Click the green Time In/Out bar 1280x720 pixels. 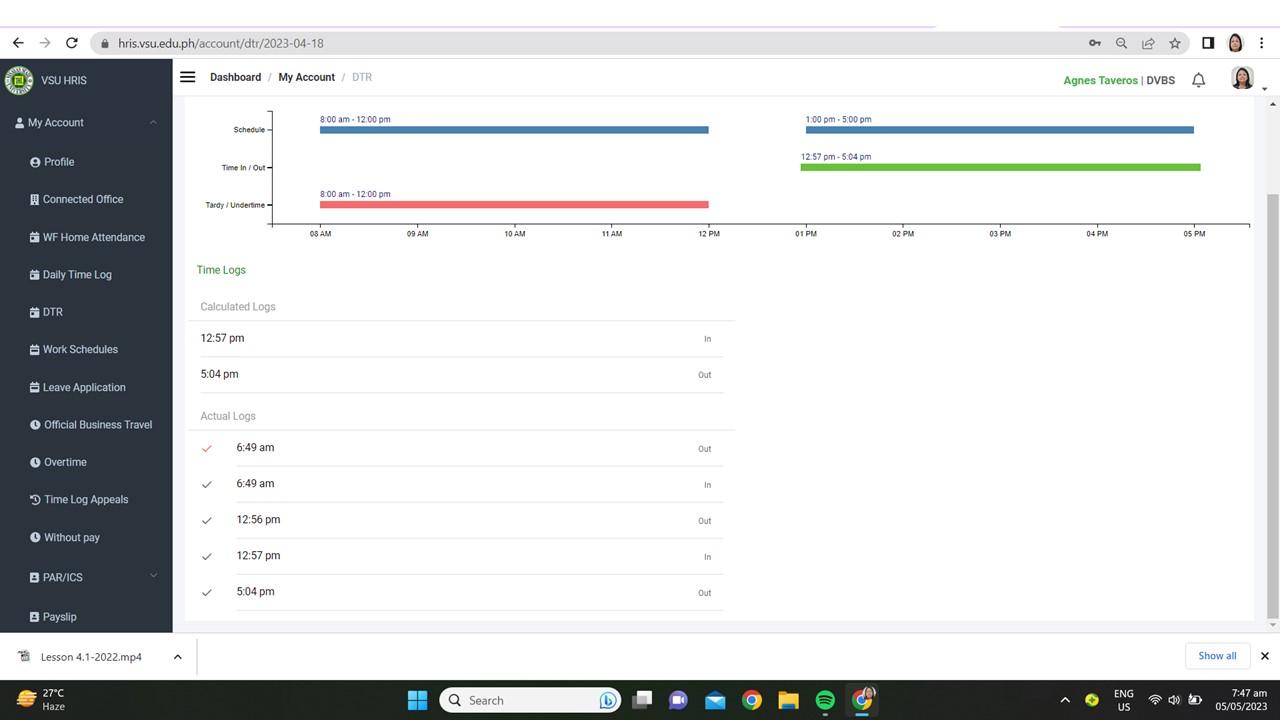coord(1000,167)
